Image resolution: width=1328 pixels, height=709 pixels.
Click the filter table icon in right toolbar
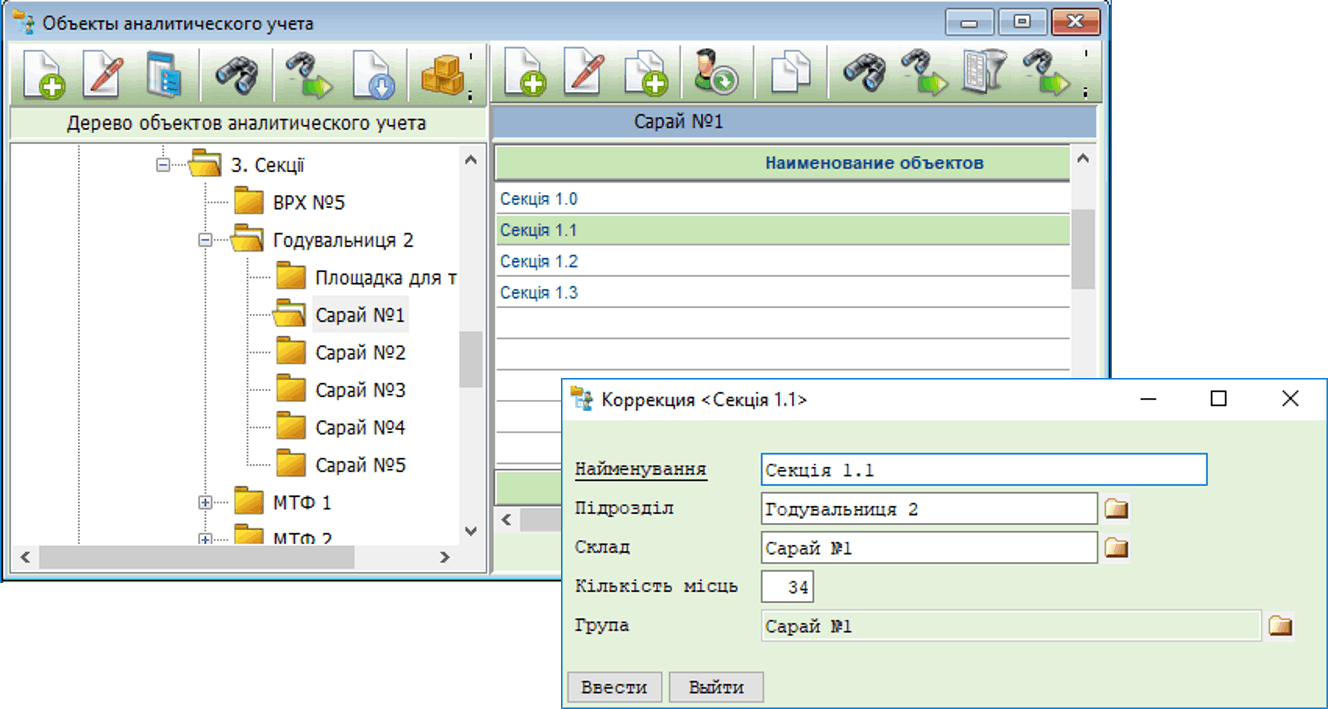point(982,75)
